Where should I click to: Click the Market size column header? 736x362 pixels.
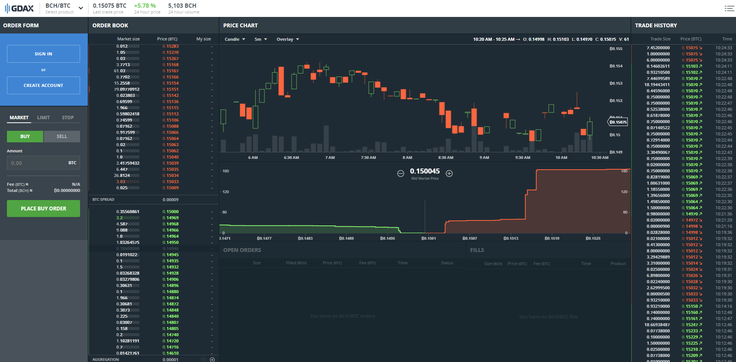(128, 39)
